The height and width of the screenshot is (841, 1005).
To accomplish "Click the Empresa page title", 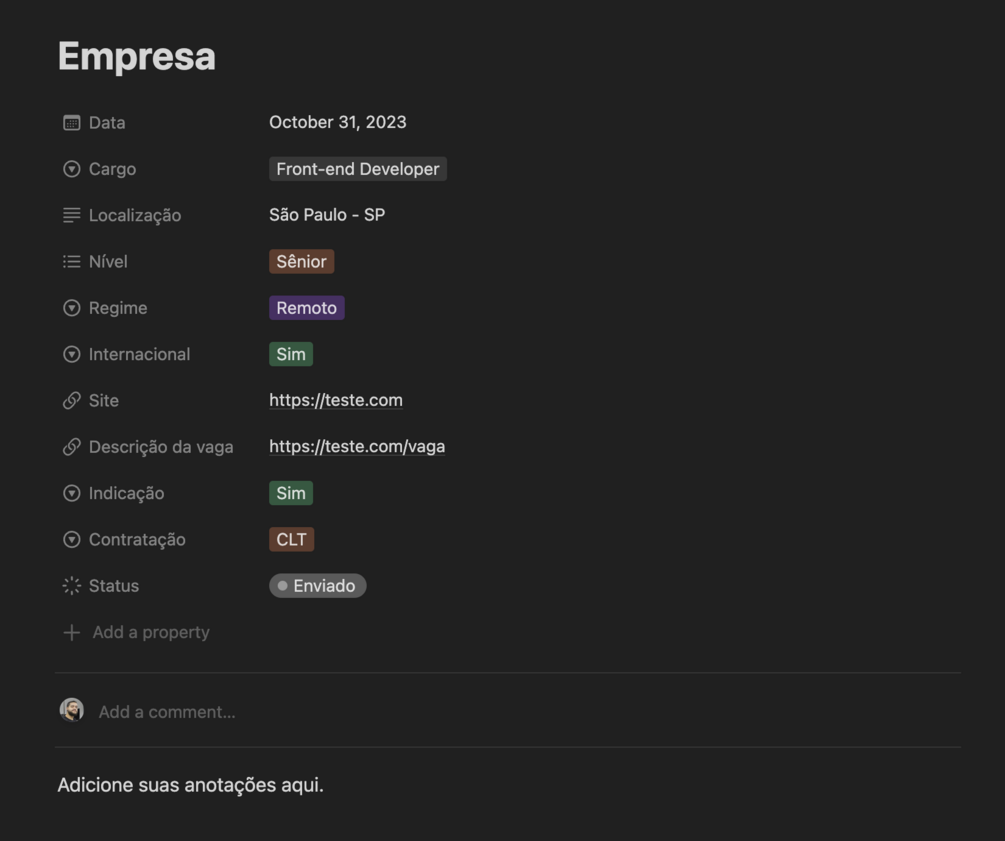I will pos(137,56).
